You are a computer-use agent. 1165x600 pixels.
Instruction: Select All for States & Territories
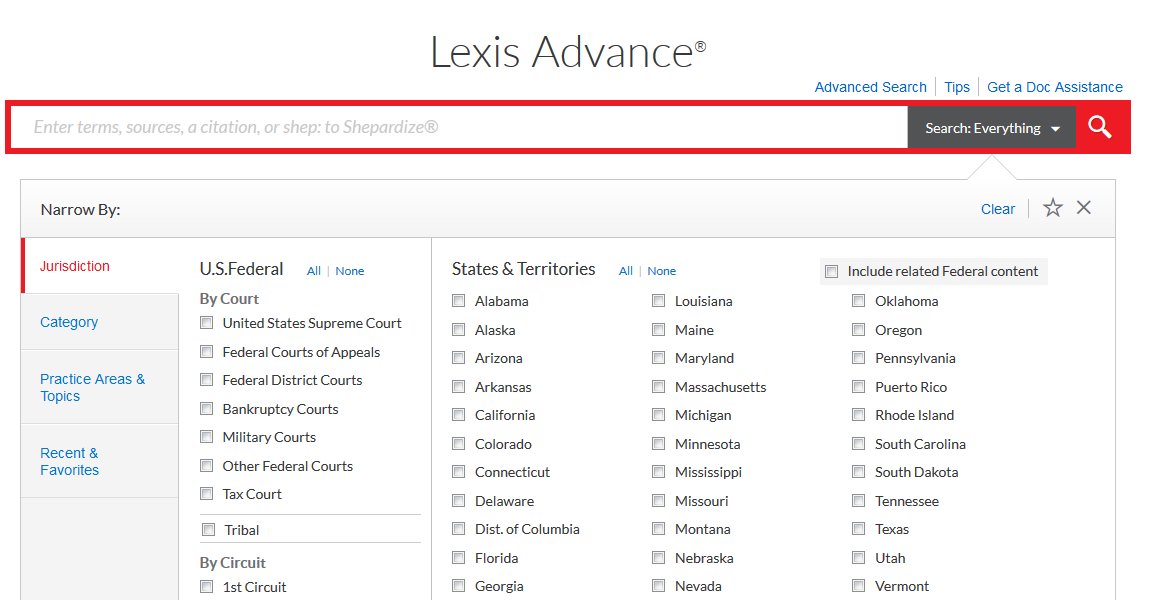pyautogui.click(x=625, y=270)
